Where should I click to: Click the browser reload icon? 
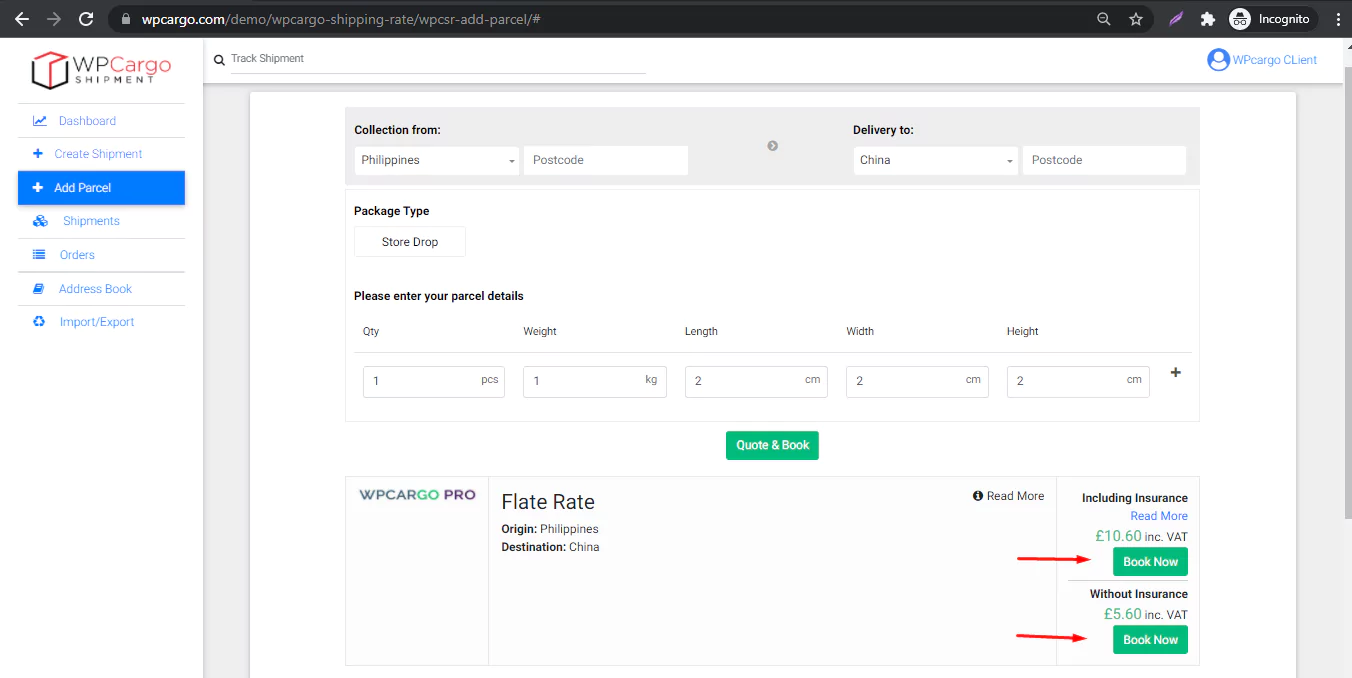[x=86, y=19]
